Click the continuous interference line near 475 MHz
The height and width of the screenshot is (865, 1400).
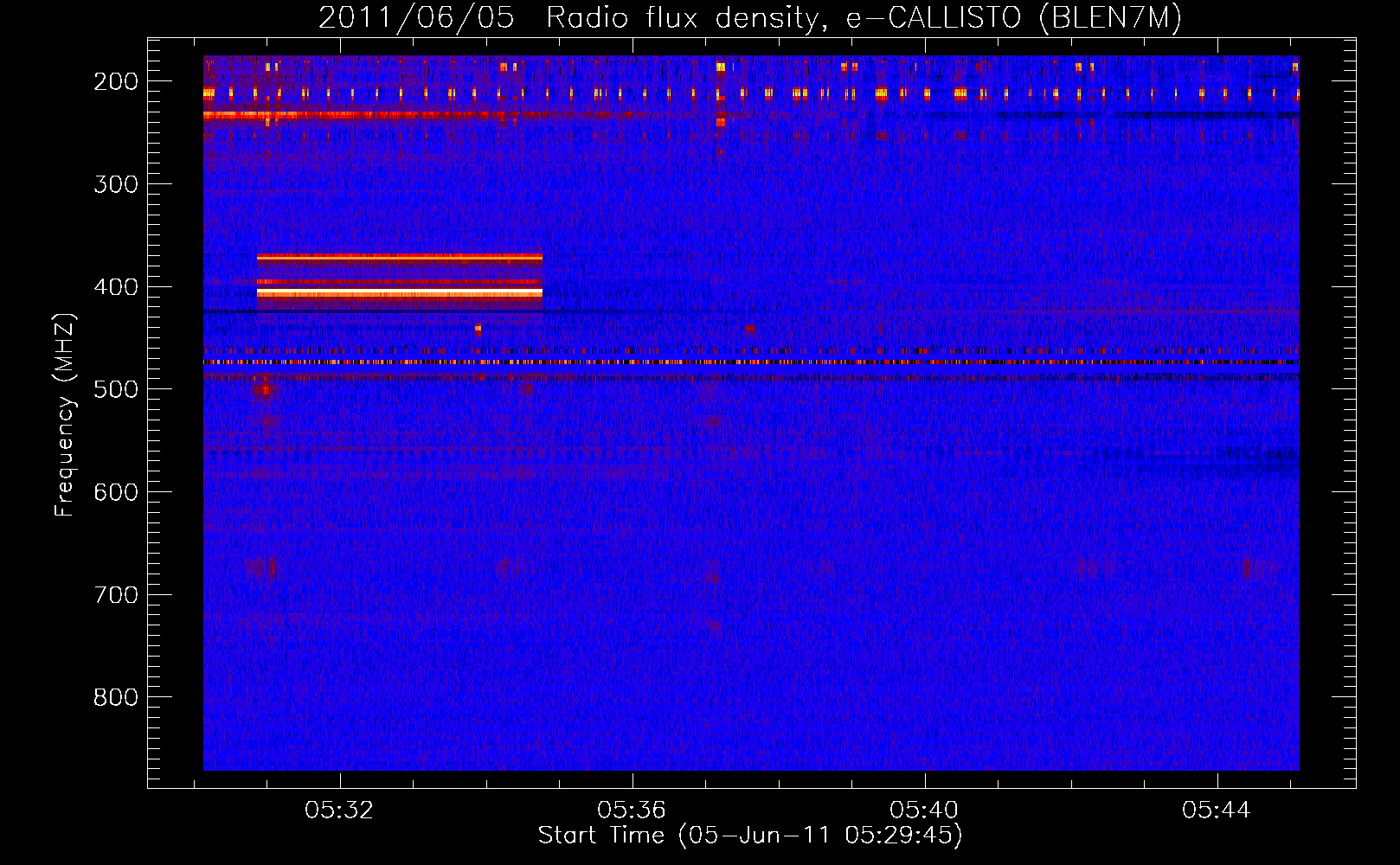(x=751, y=362)
